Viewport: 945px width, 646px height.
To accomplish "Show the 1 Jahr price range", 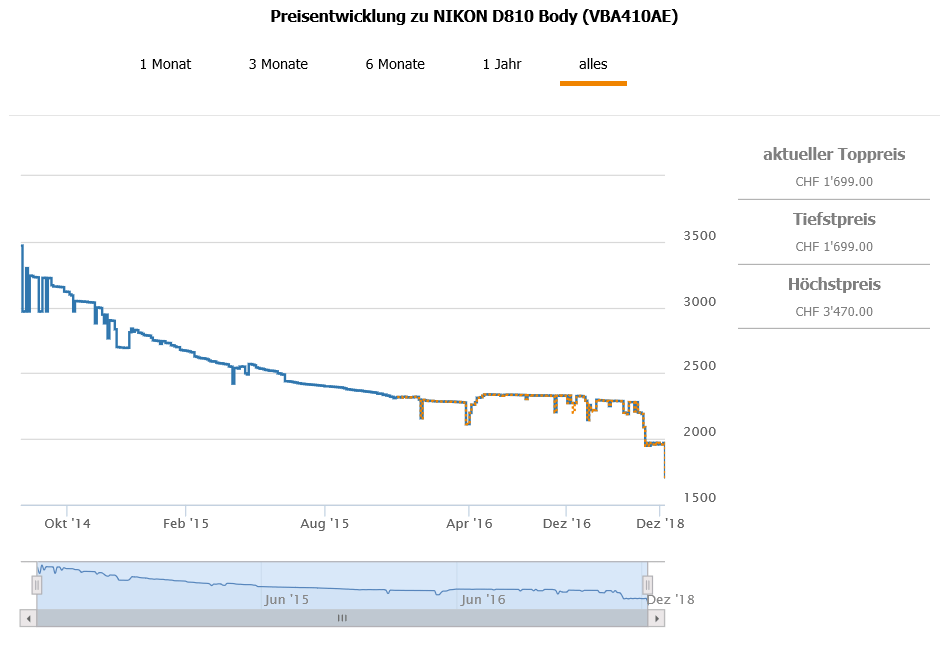I will click(x=501, y=64).
